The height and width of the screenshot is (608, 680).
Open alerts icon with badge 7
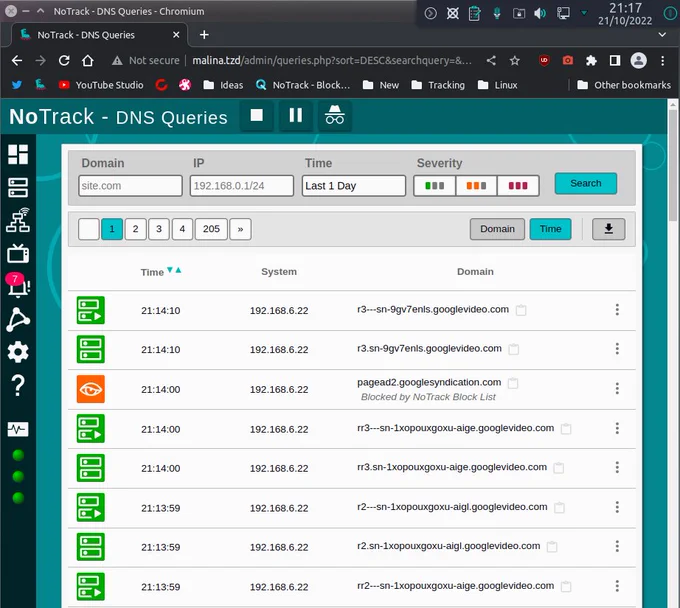(18, 285)
